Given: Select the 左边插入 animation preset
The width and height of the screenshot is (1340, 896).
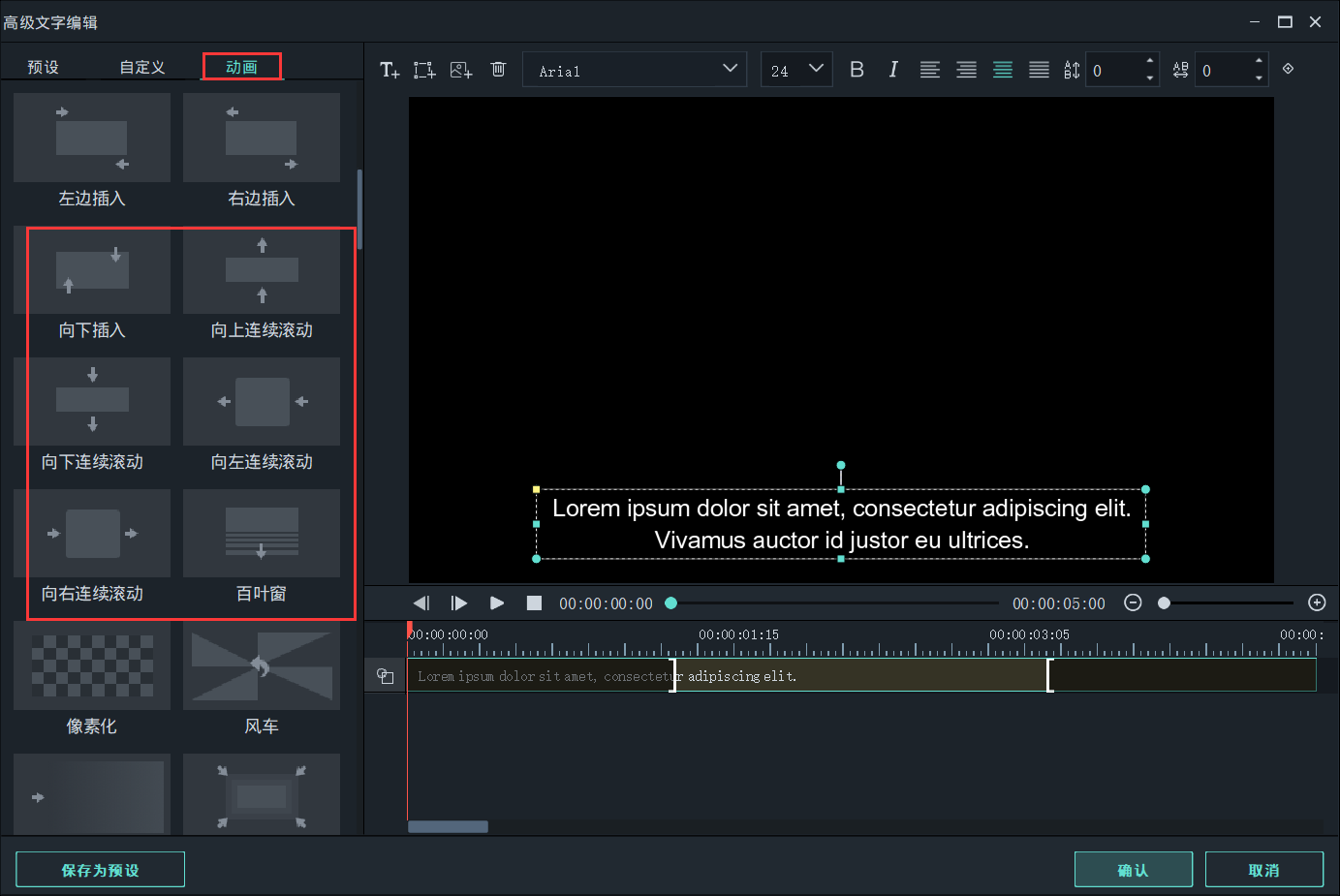Looking at the screenshot, I should [92, 139].
